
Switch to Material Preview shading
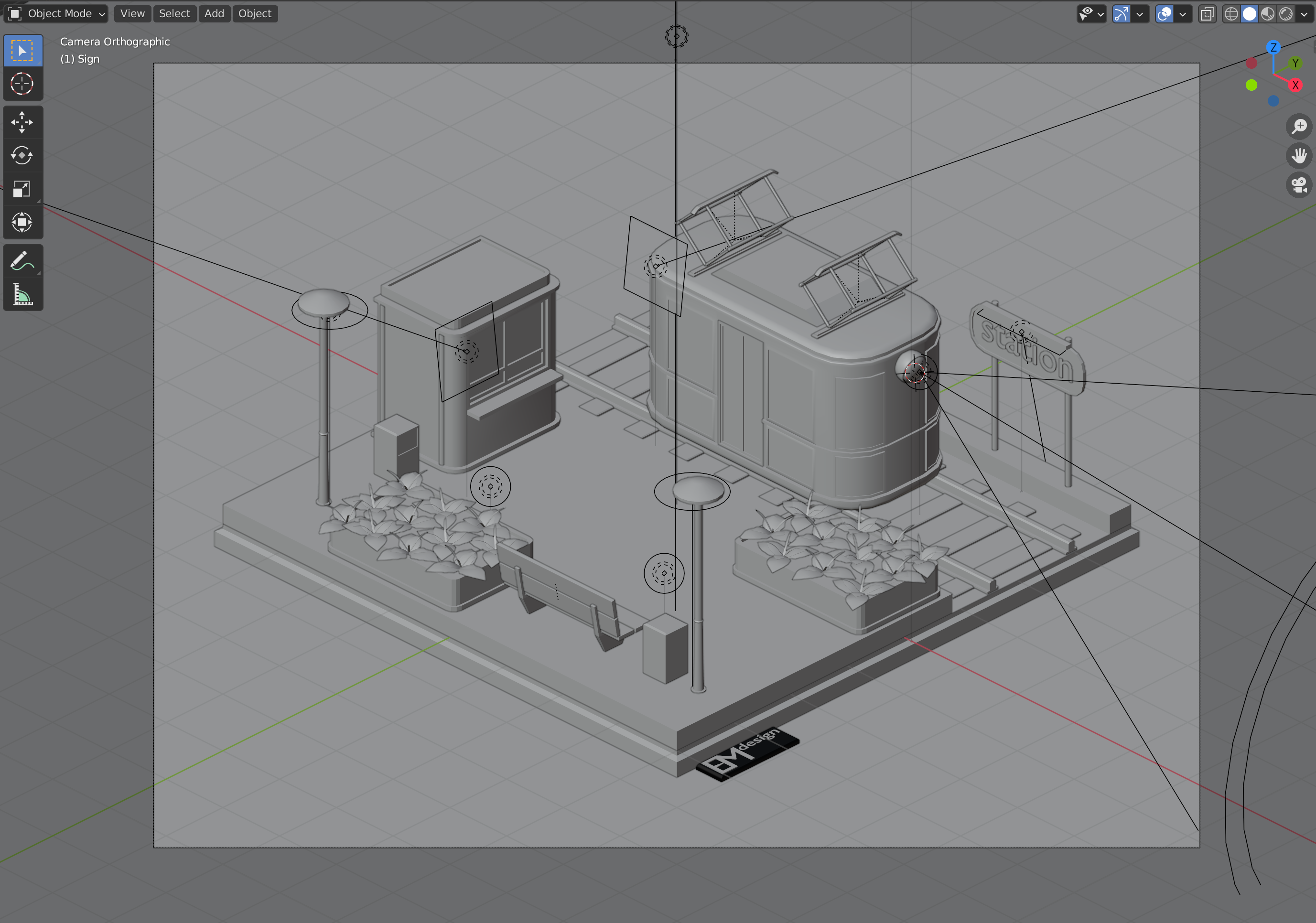click(x=1268, y=14)
